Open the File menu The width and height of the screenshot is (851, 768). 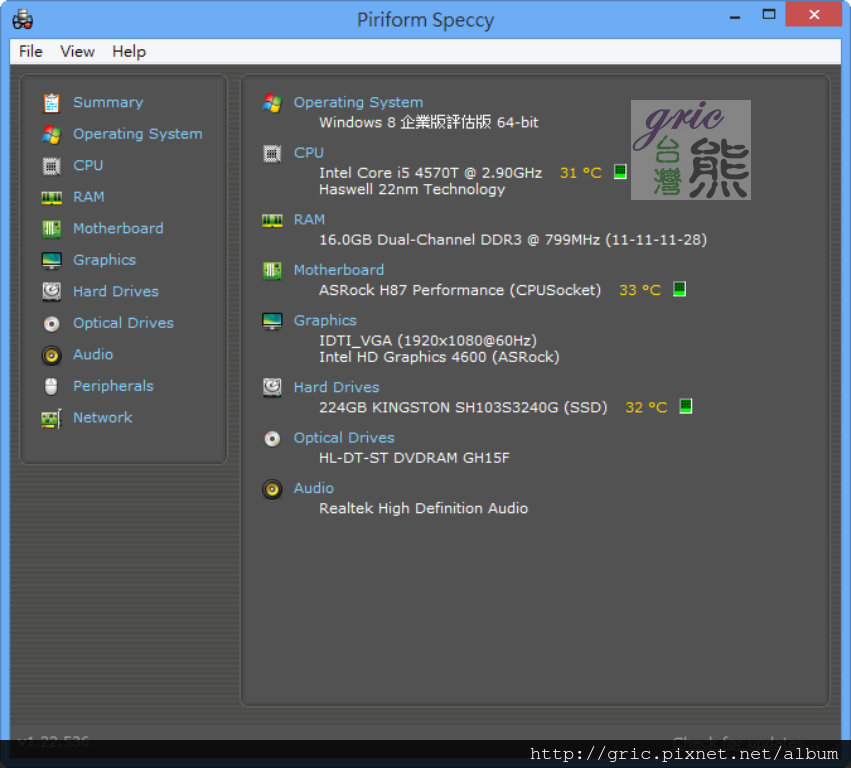(x=30, y=52)
